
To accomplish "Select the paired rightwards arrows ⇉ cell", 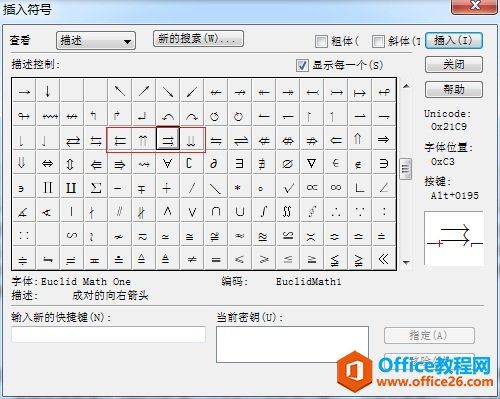I will click(168, 139).
